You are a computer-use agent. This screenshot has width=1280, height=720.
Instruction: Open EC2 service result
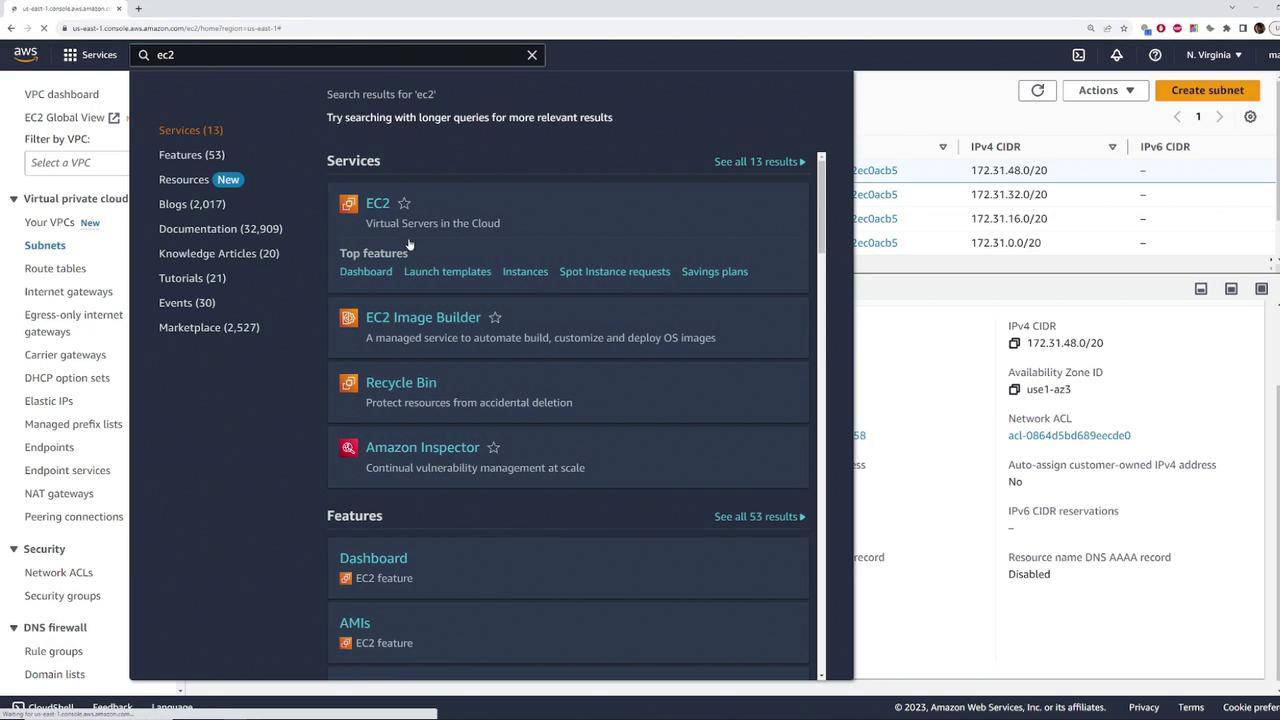(377, 203)
